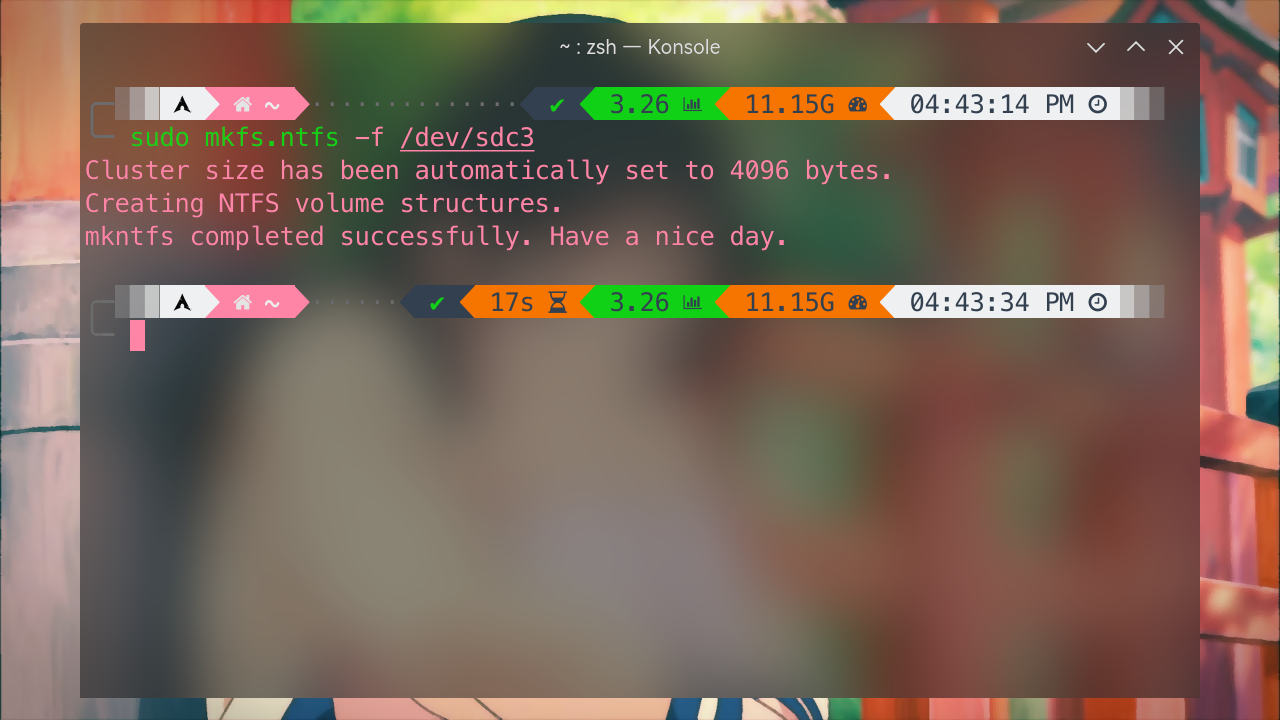Click the RAM gauge icon in 04:43:34 prompt

[x=857, y=302]
